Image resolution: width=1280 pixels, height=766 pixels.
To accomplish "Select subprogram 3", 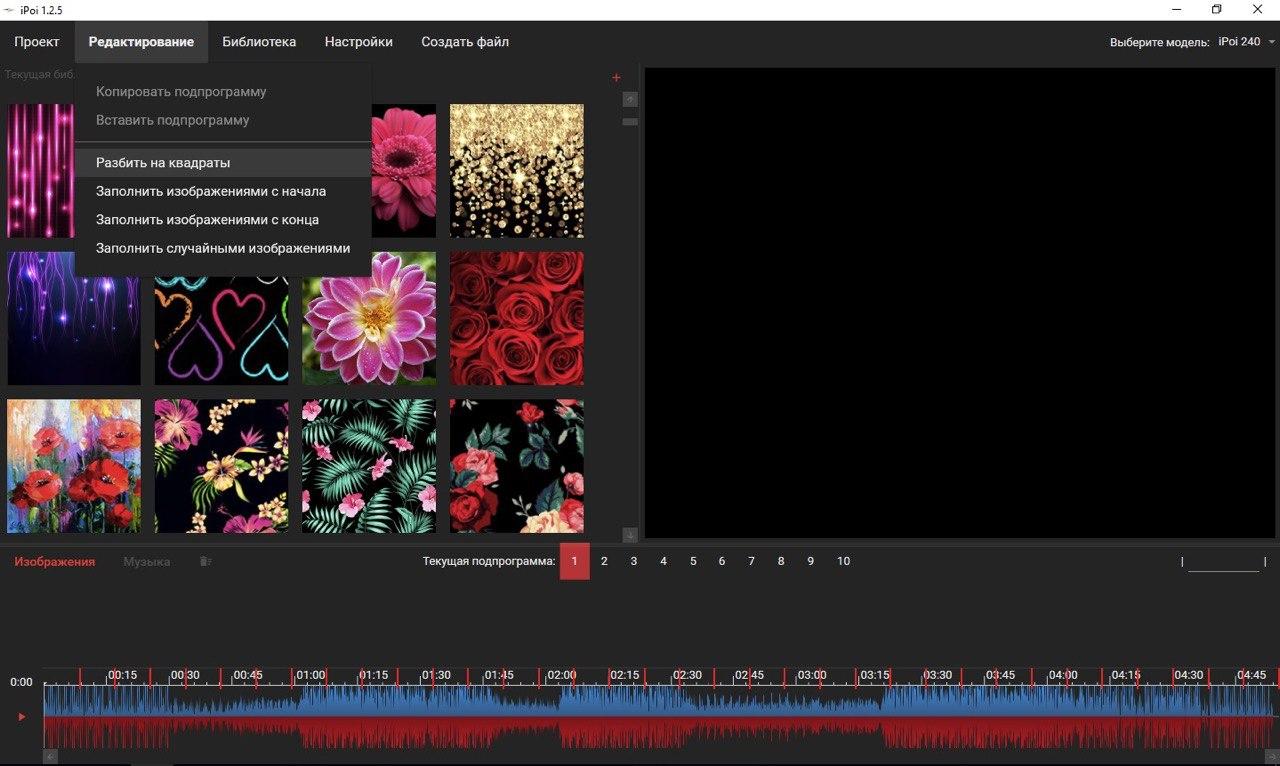I will point(634,561).
